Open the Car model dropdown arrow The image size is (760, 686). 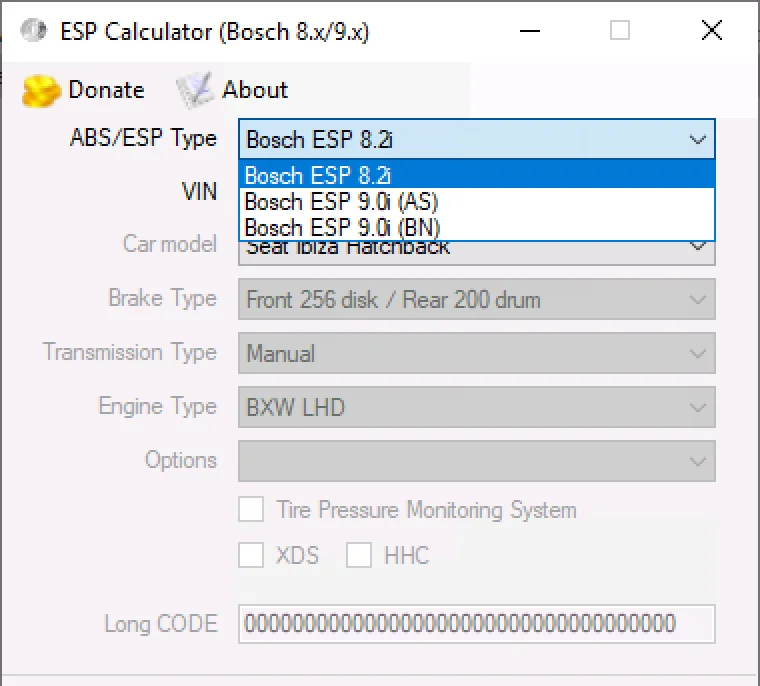point(698,248)
